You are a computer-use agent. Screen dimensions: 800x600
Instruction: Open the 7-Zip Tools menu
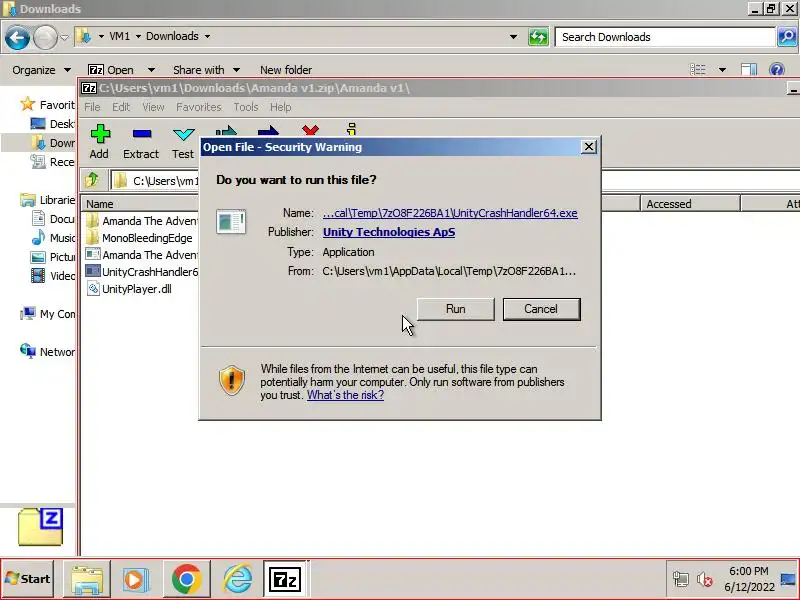tap(246, 107)
